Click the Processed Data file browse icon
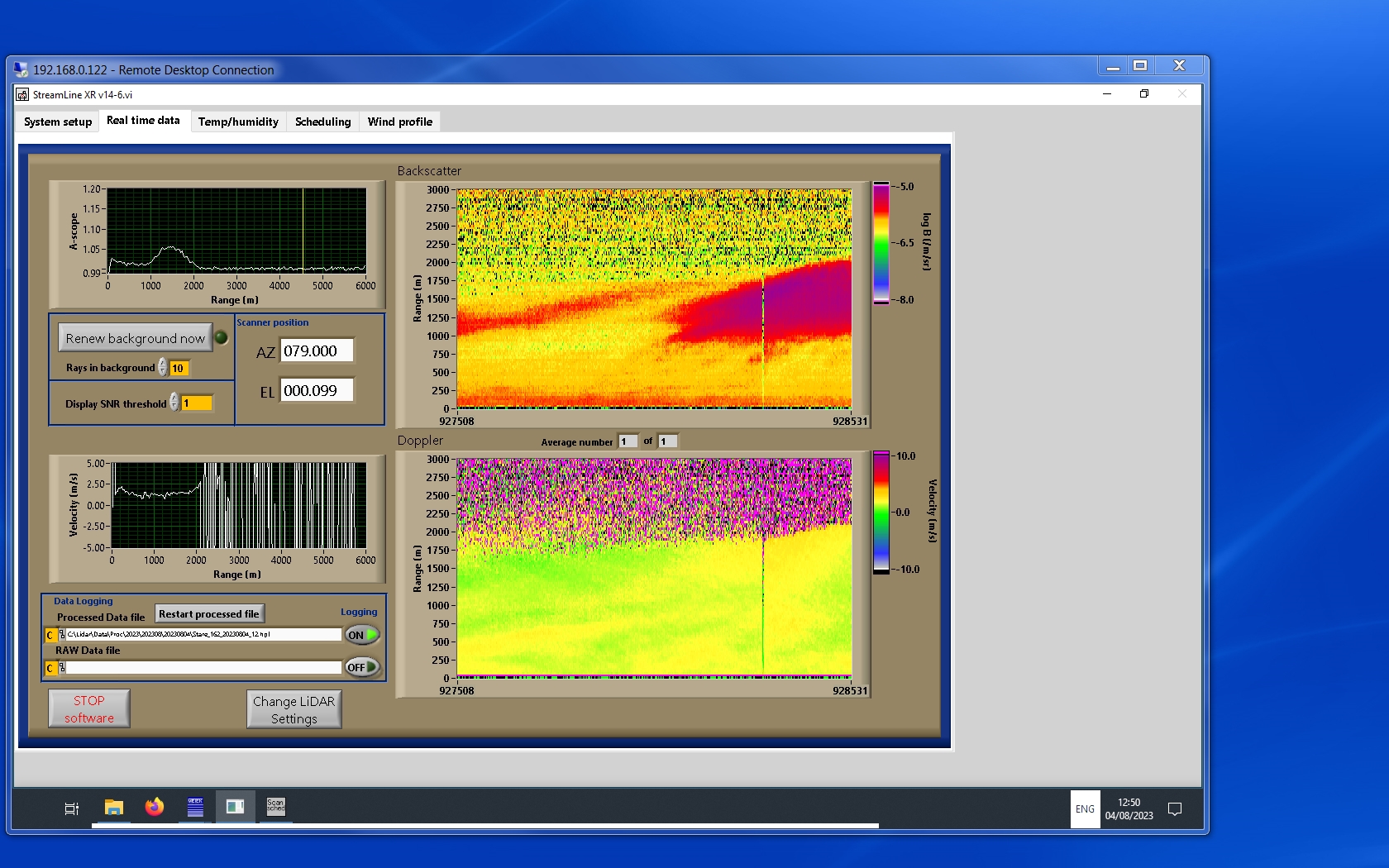The height and width of the screenshot is (868, 1389). 62,635
